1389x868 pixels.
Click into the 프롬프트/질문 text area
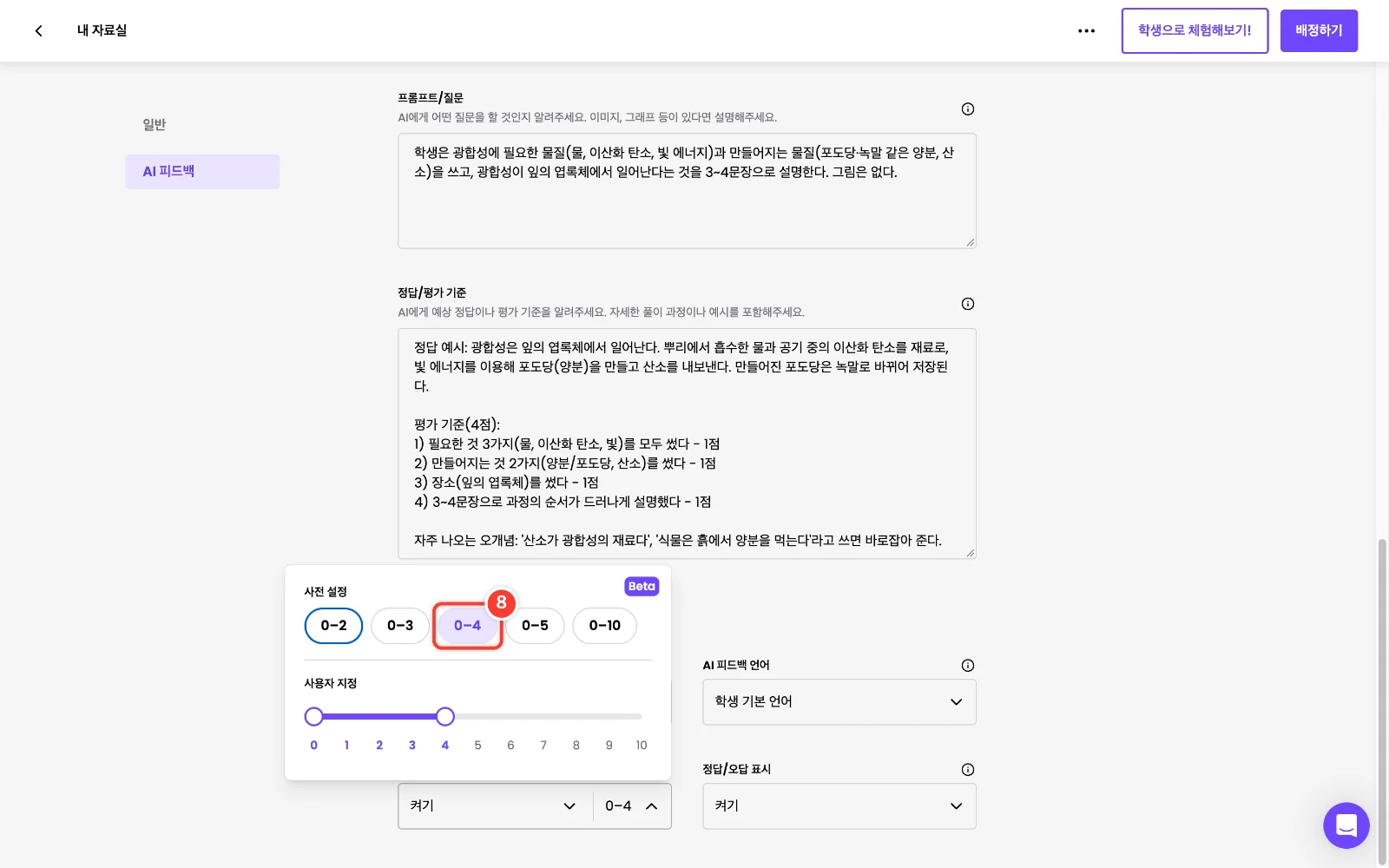click(687, 191)
